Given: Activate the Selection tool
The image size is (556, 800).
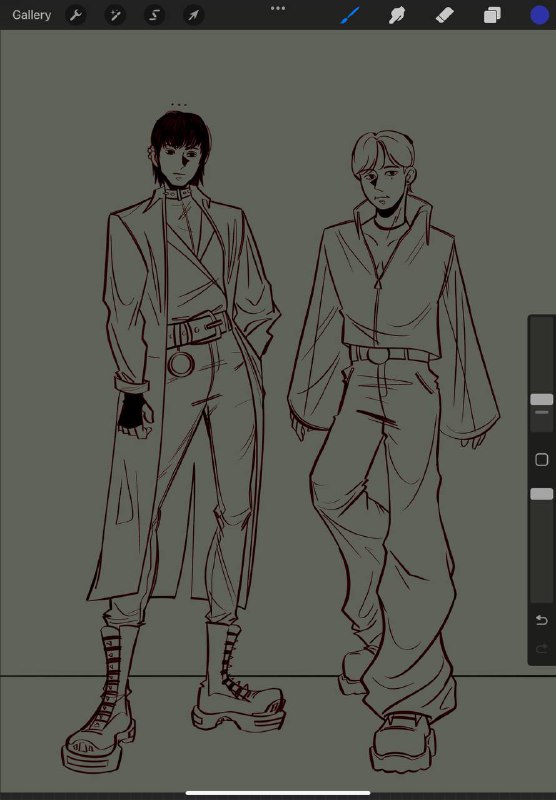Looking at the screenshot, I should pos(154,15).
